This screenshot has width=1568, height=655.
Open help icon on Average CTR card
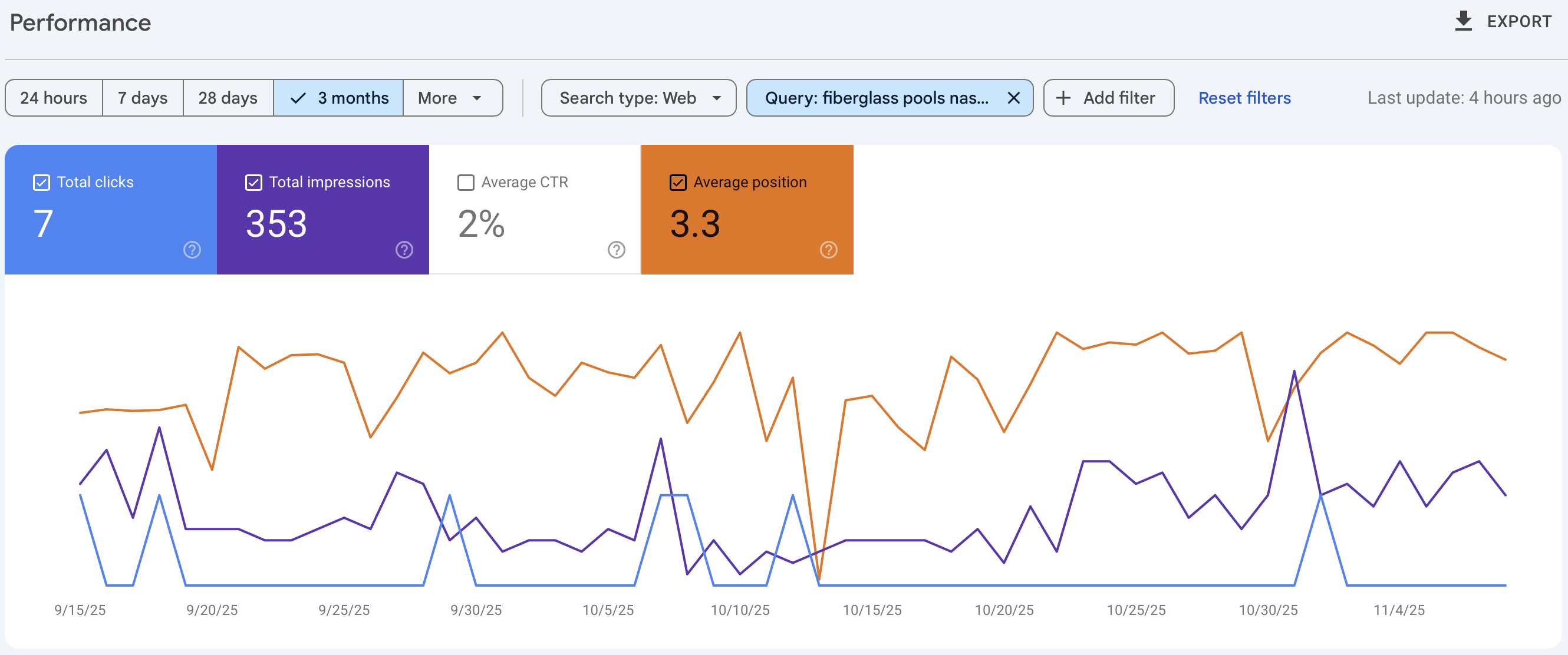point(616,250)
